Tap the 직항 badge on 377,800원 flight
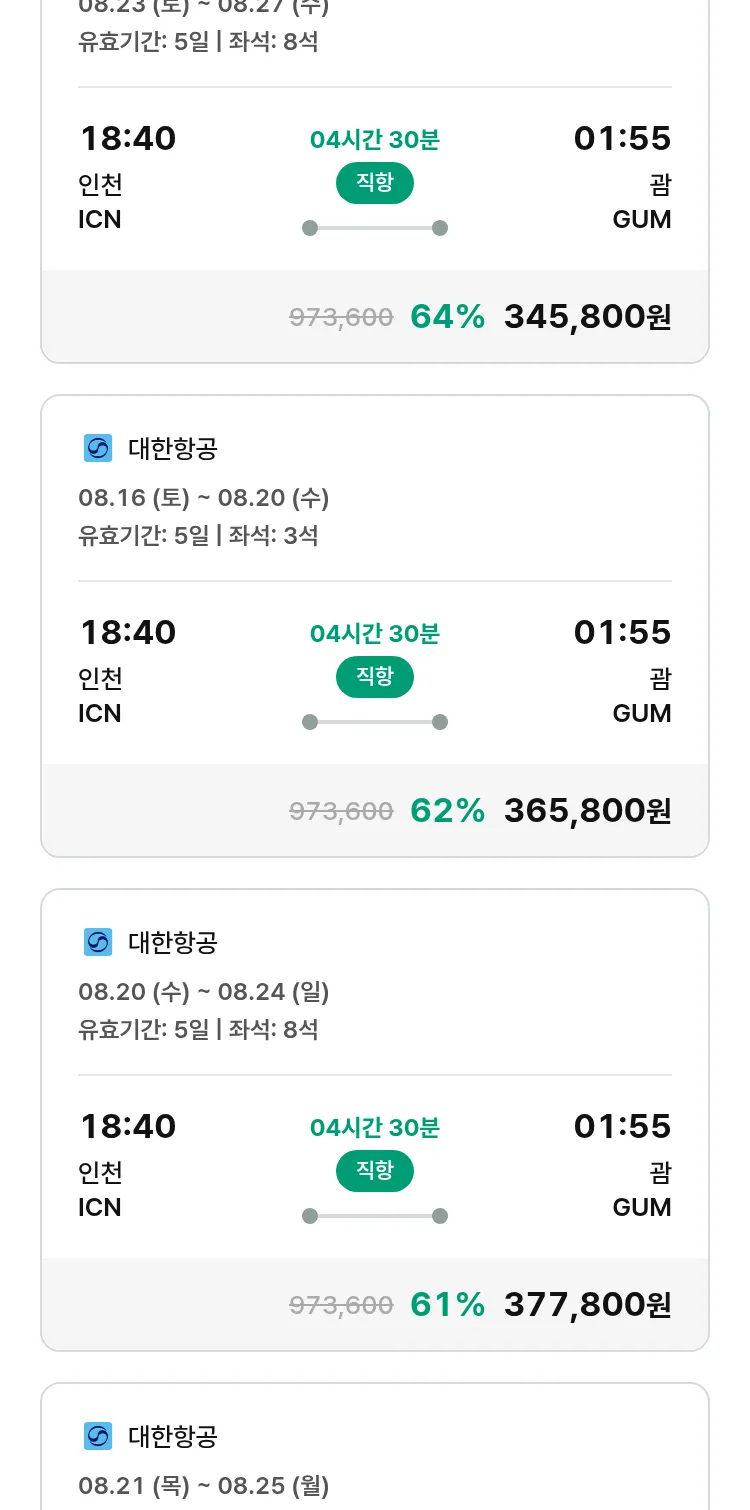The width and height of the screenshot is (750, 1510). [374, 1171]
